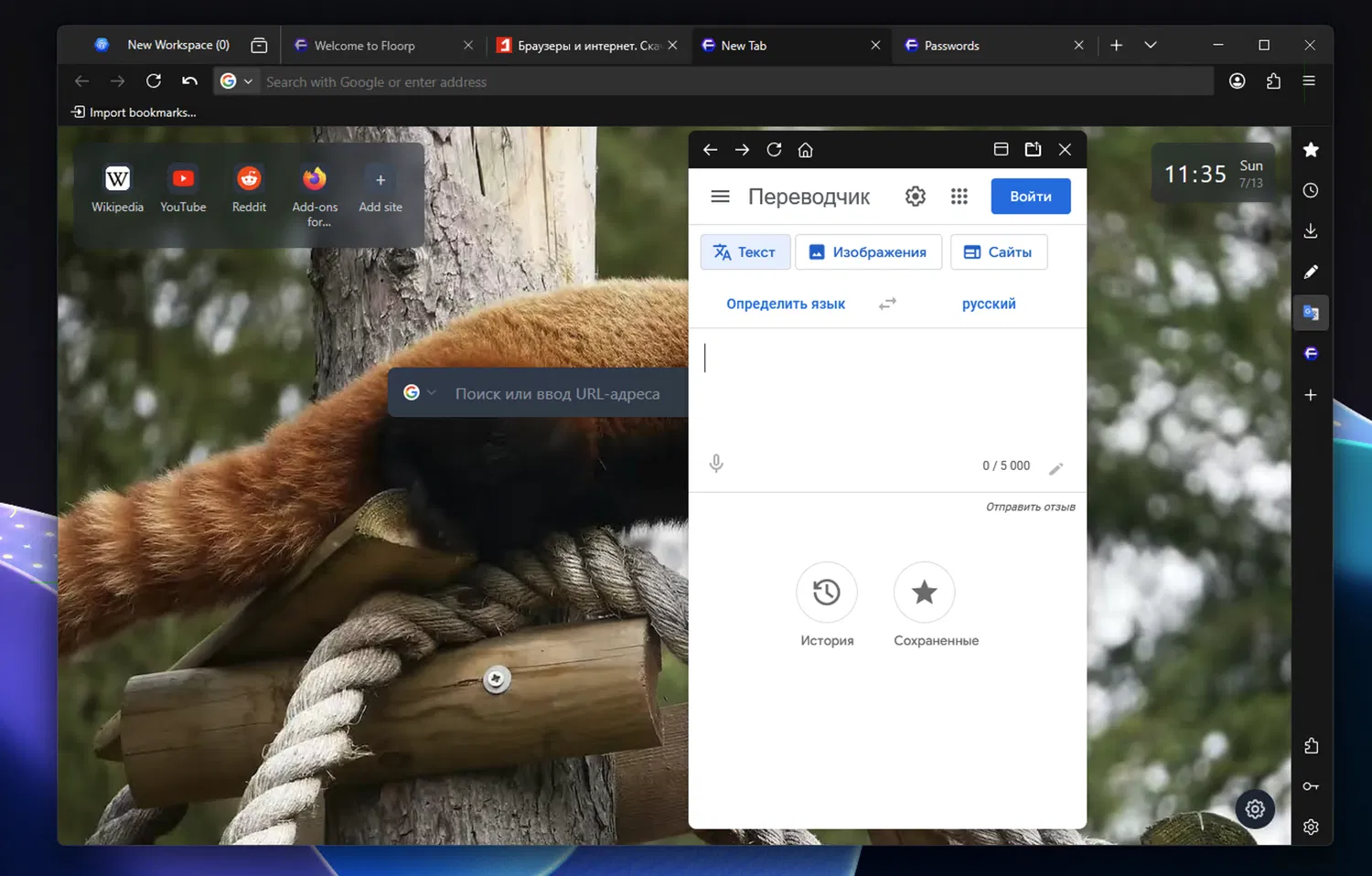The image size is (1372, 876).
Task: Open the Bookmarks star in sidebar
Action: (x=1311, y=150)
